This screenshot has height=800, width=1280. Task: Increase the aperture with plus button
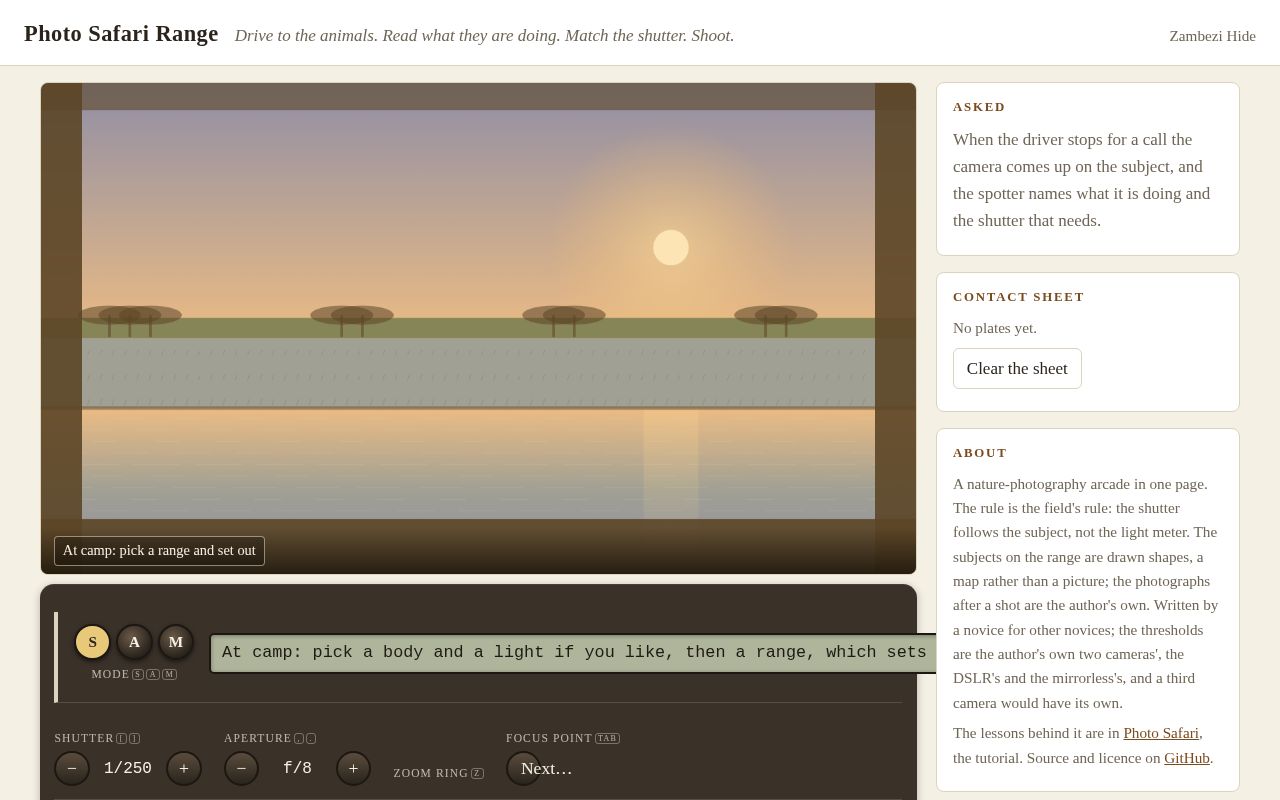click(353, 768)
